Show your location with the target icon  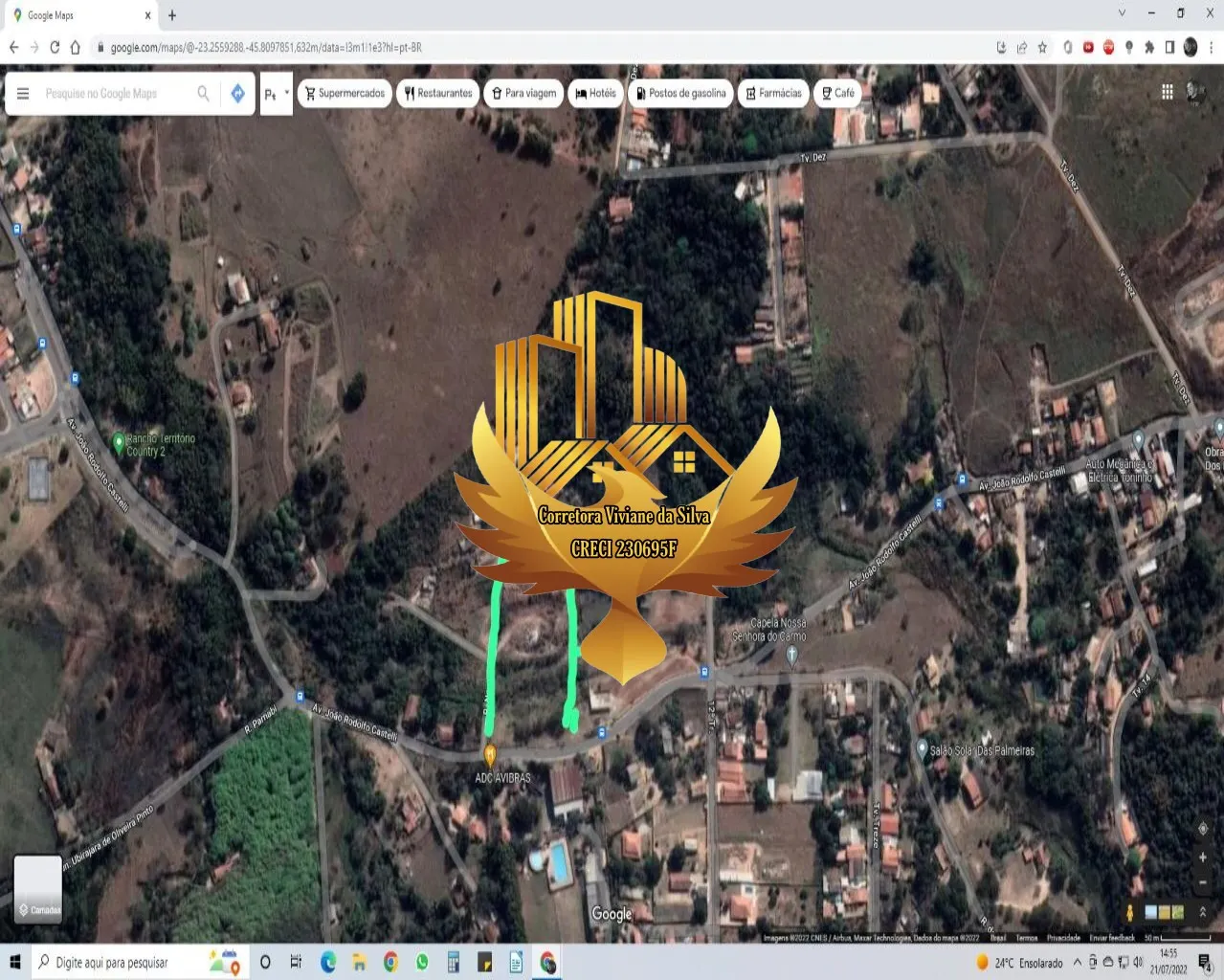pyautogui.click(x=1203, y=828)
